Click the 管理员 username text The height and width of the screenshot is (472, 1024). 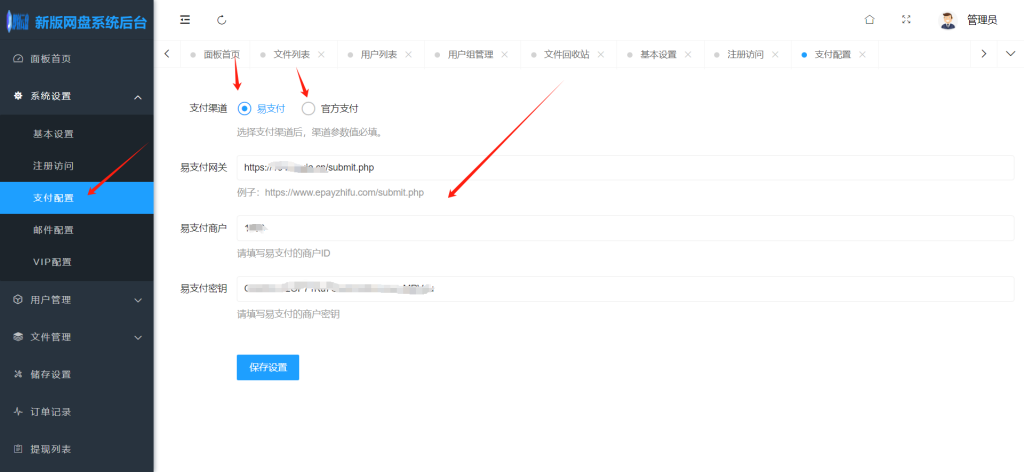(982, 20)
